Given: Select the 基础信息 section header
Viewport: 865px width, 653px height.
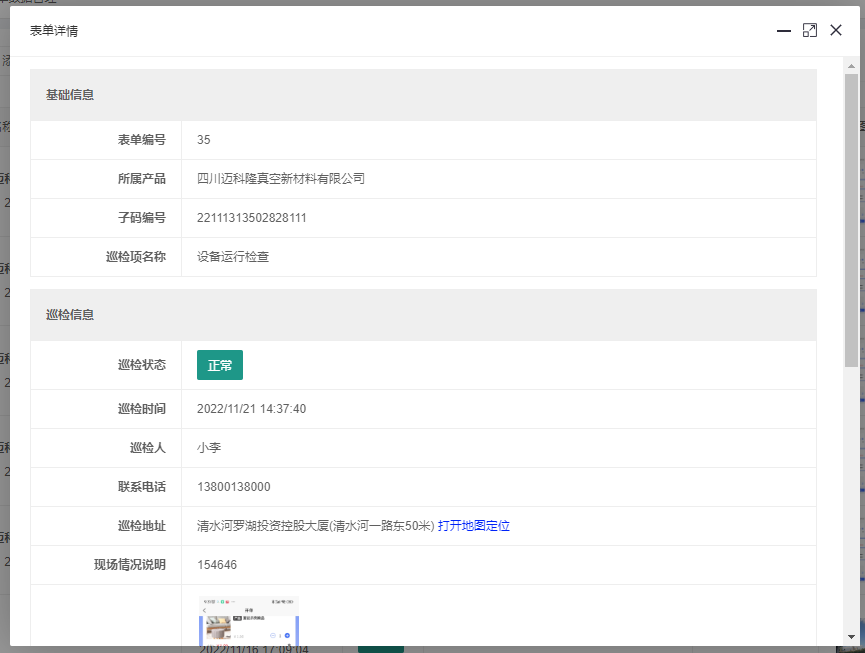Looking at the screenshot, I should click(70, 95).
